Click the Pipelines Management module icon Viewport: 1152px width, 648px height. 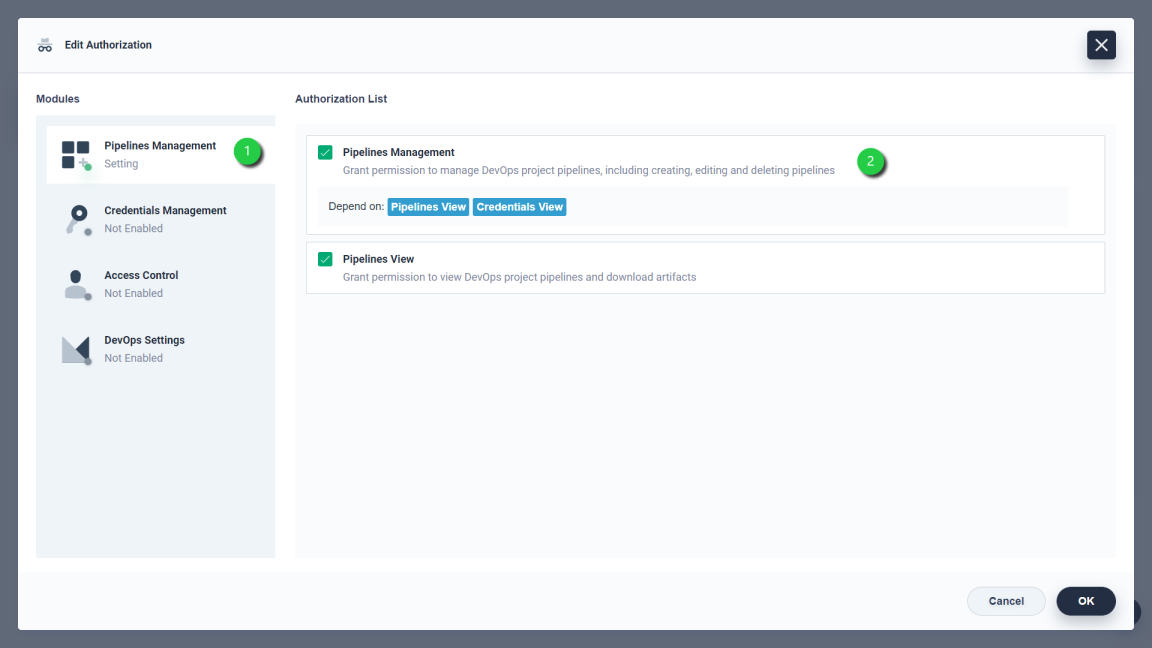pyautogui.click(x=76, y=155)
